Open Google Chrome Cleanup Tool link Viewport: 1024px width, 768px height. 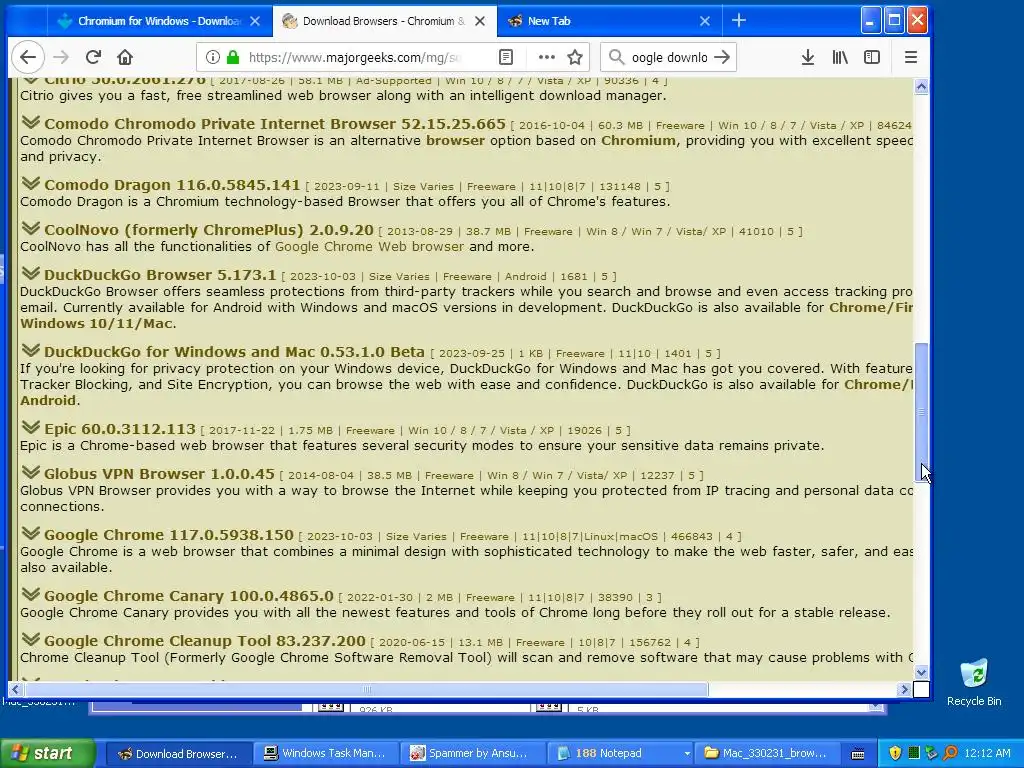point(205,641)
